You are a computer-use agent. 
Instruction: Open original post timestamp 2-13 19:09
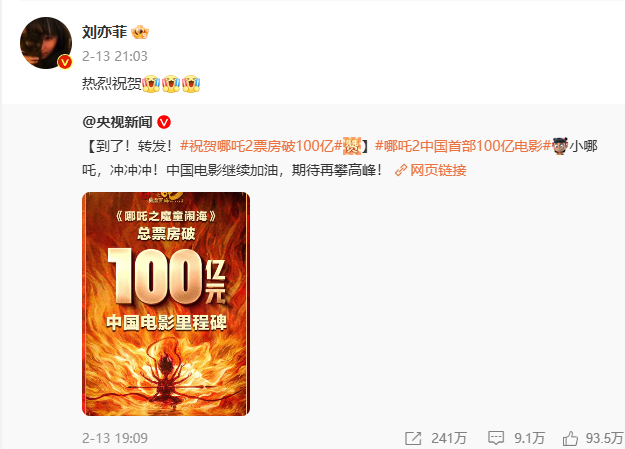(x=115, y=438)
